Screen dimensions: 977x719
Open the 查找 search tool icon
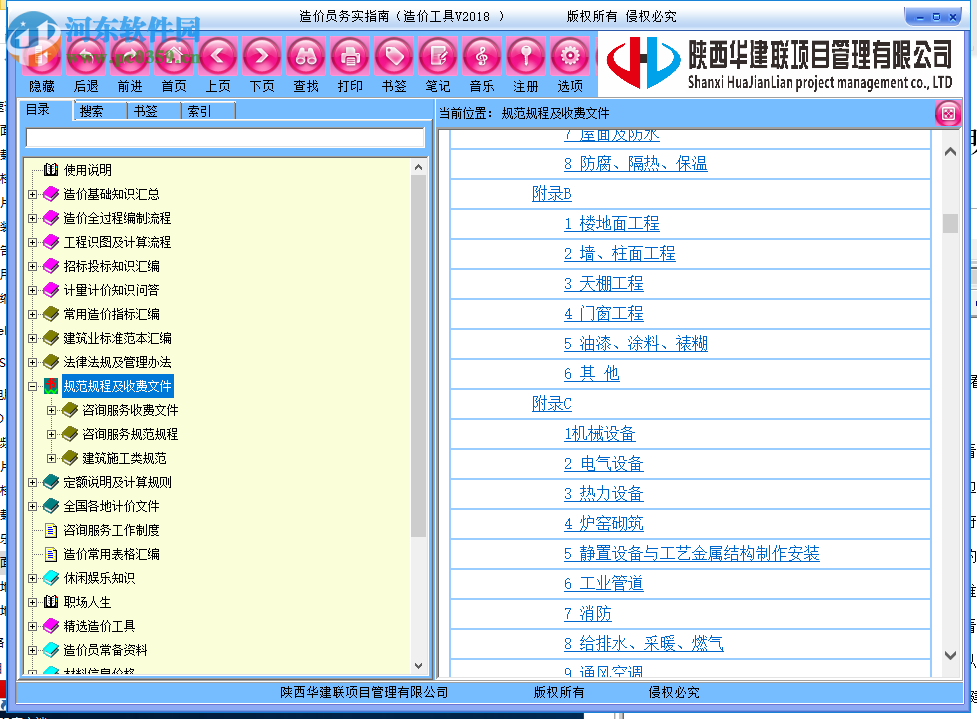point(305,57)
